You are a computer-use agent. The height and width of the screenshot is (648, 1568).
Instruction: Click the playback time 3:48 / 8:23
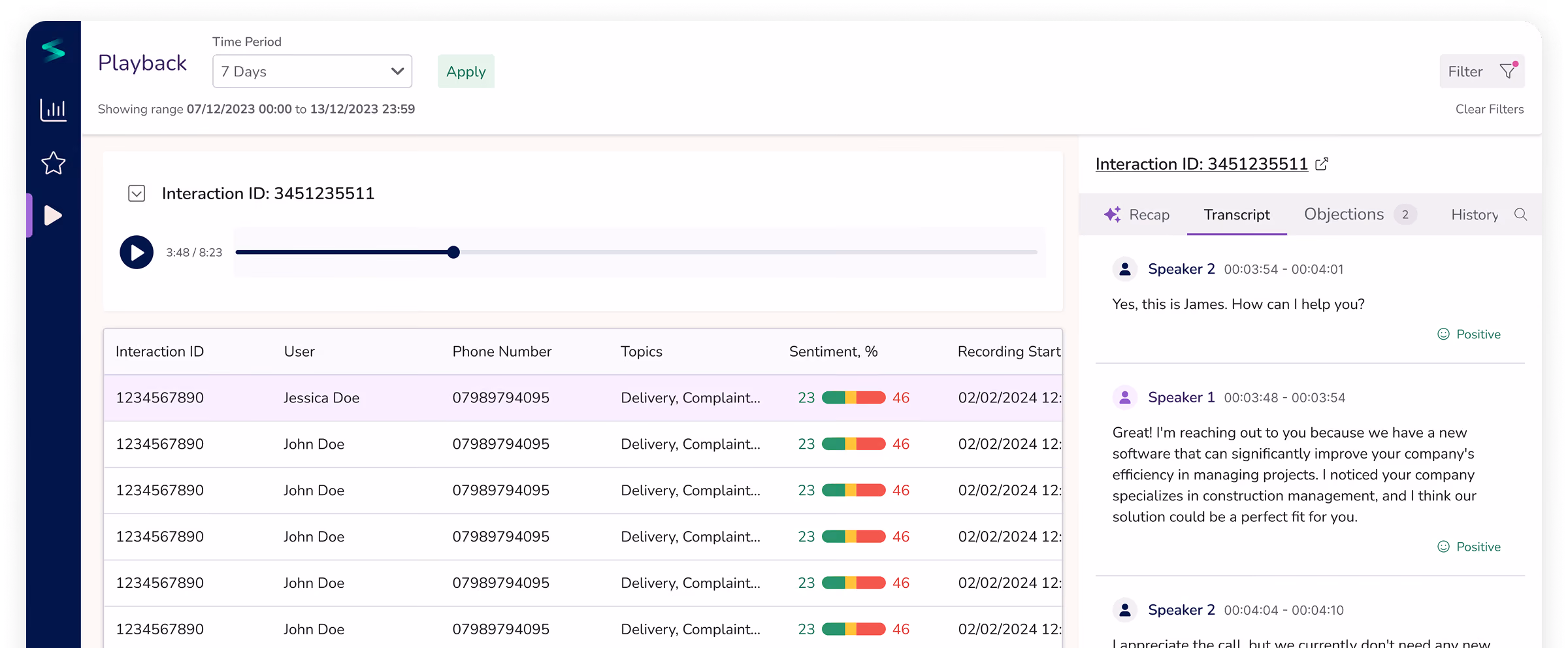point(194,252)
